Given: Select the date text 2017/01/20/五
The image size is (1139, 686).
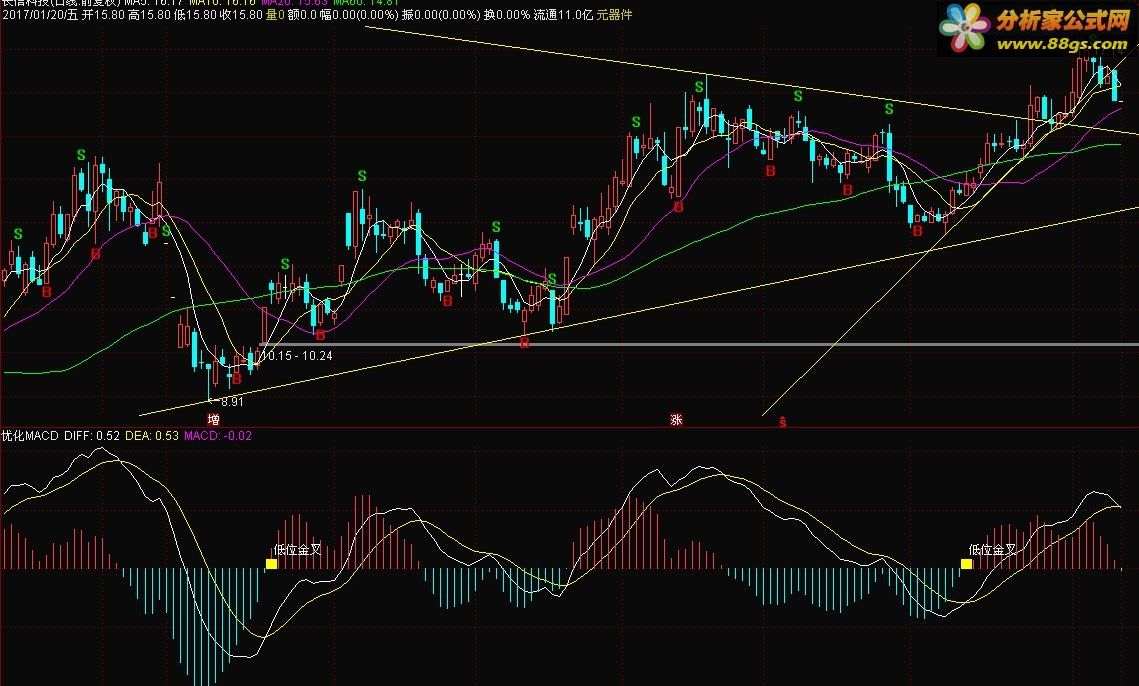Looking at the screenshot, I should point(39,15).
